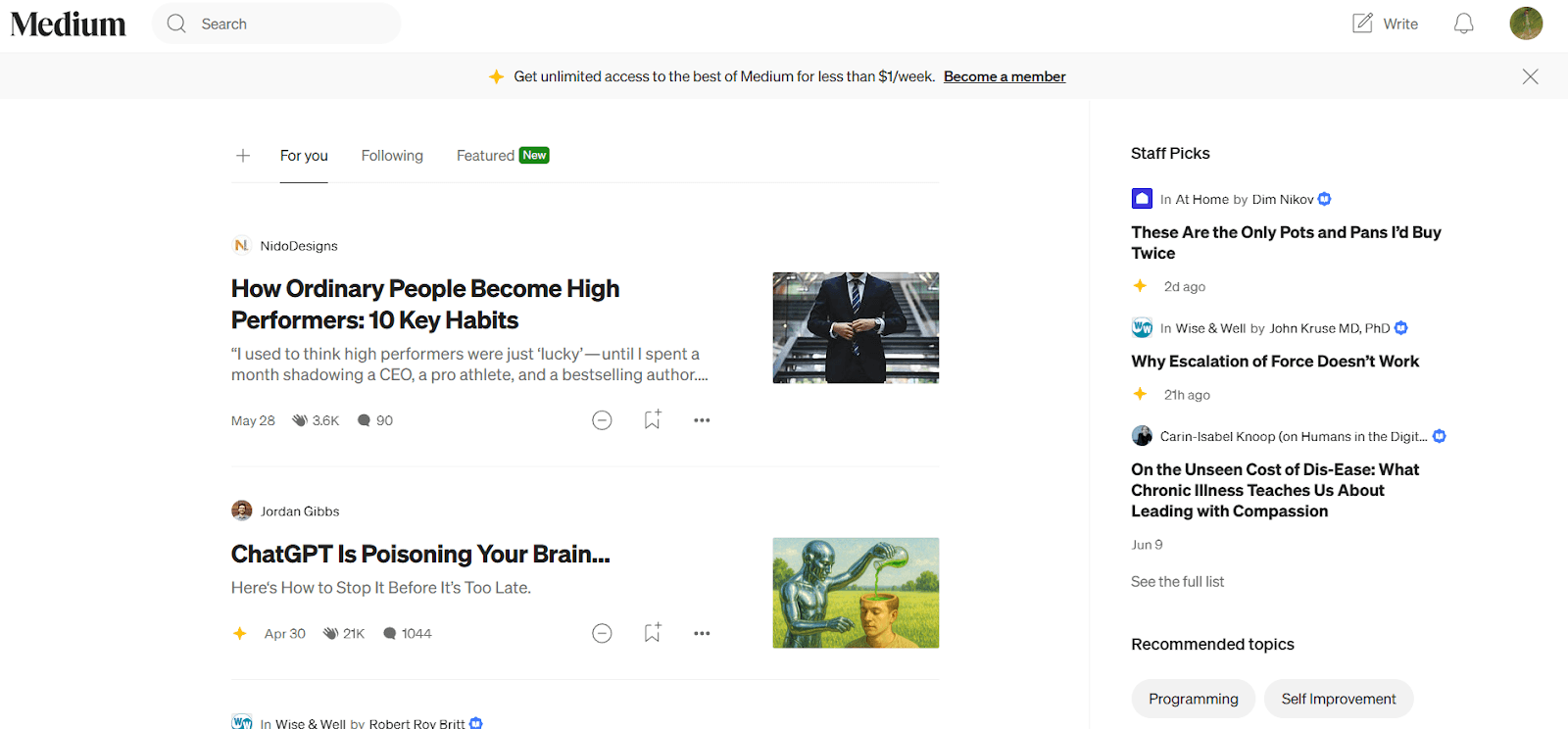Click Jordan Gibbs avatar image
Viewport: 1568px width, 729px height.
(241, 510)
